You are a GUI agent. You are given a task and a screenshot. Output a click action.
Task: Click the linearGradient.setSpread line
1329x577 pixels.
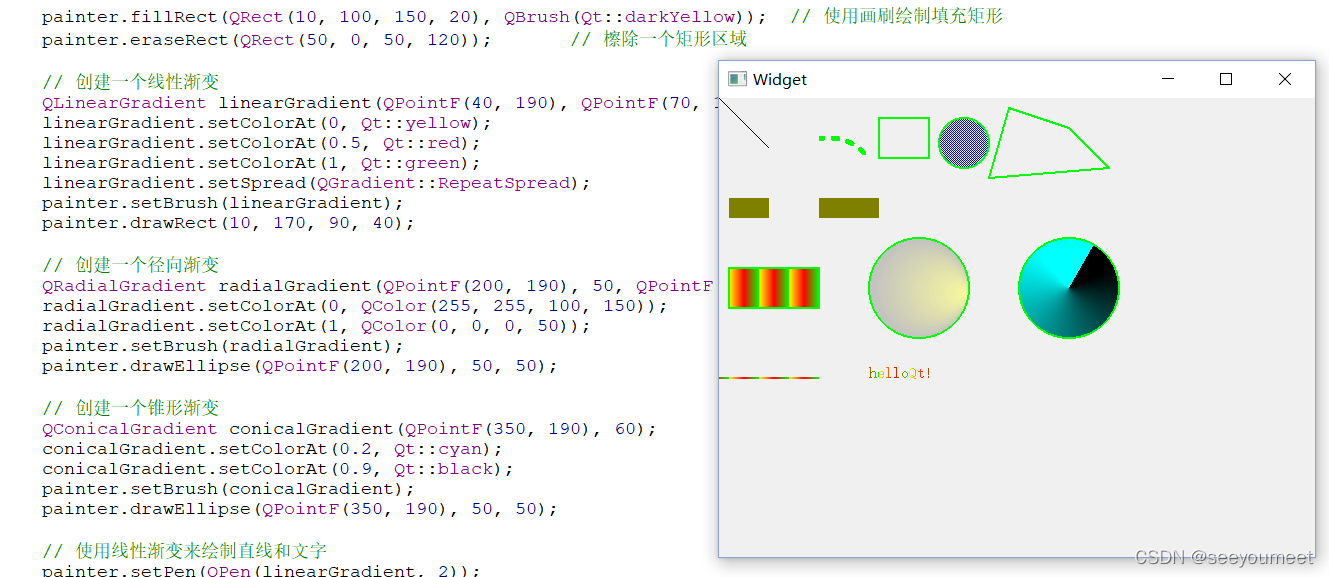click(316, 183)
